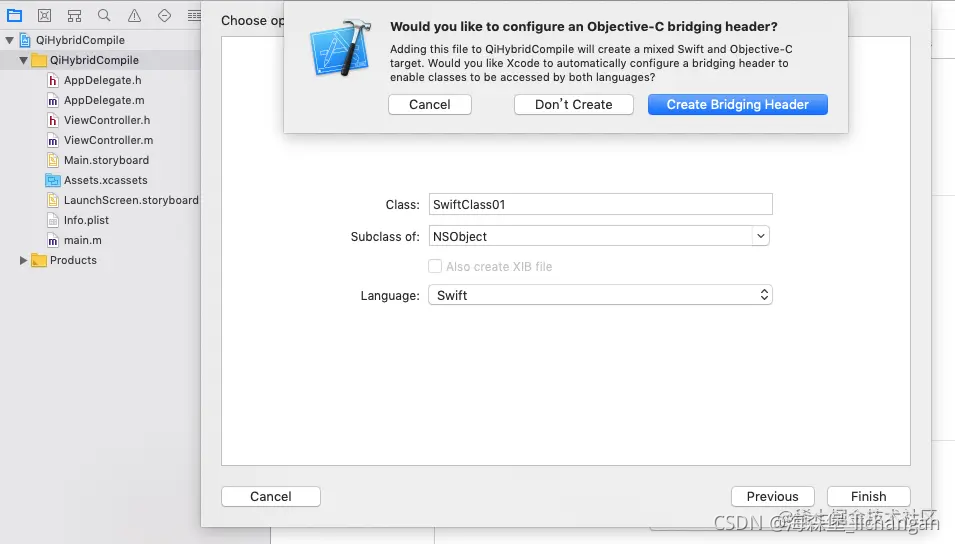The width and height of the screenshot is (955, 544).
Task: Click the Xcode hammer icon in alert
Action: click(341, 48)
